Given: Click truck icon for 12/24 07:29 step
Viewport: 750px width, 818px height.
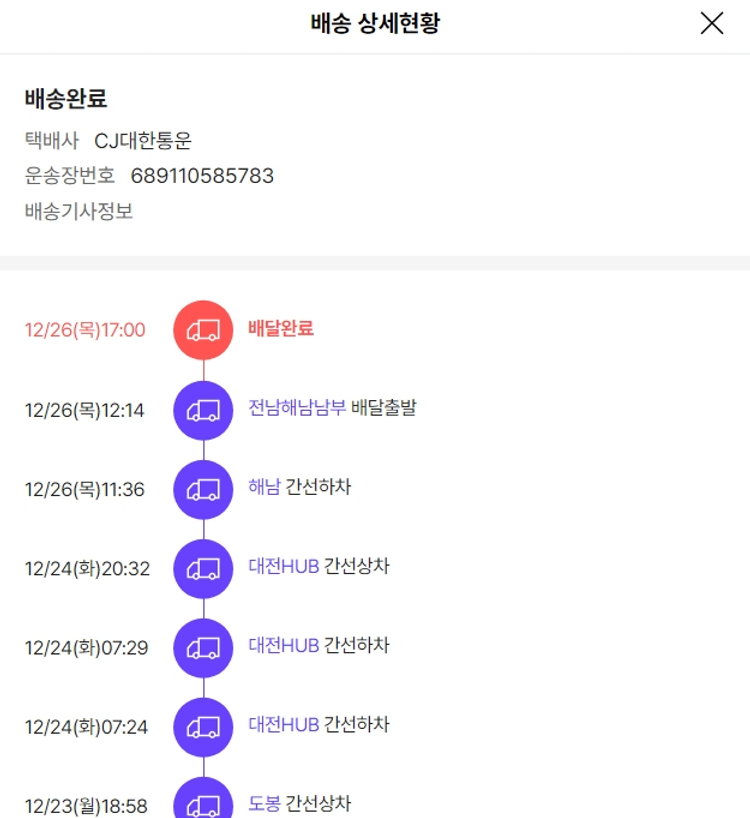Looking at the screenshot, I should coord(203,647).
